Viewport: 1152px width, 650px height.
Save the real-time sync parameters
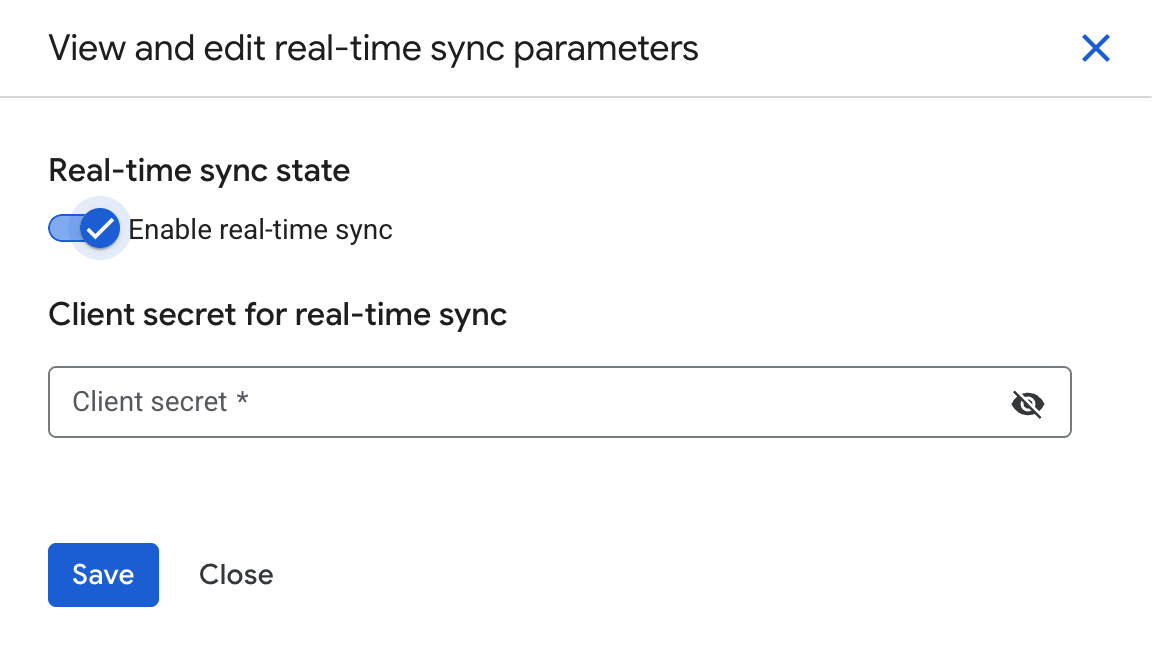tap(103, 574)
